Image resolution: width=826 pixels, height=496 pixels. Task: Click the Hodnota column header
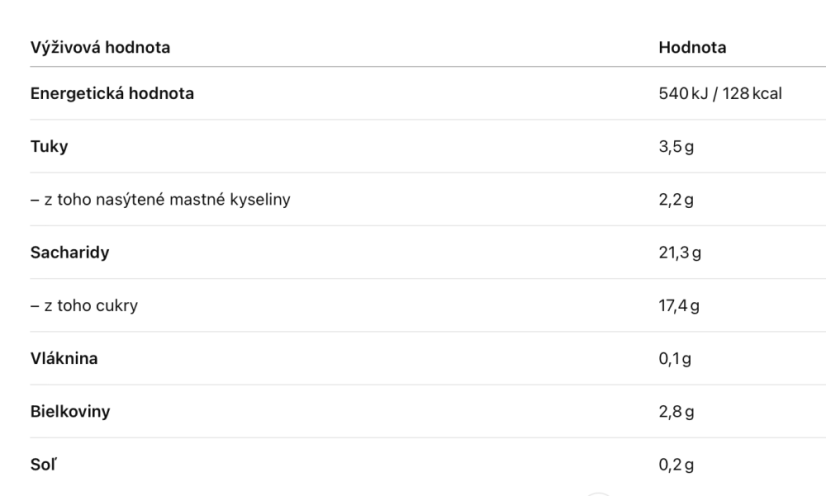[692, 47]
